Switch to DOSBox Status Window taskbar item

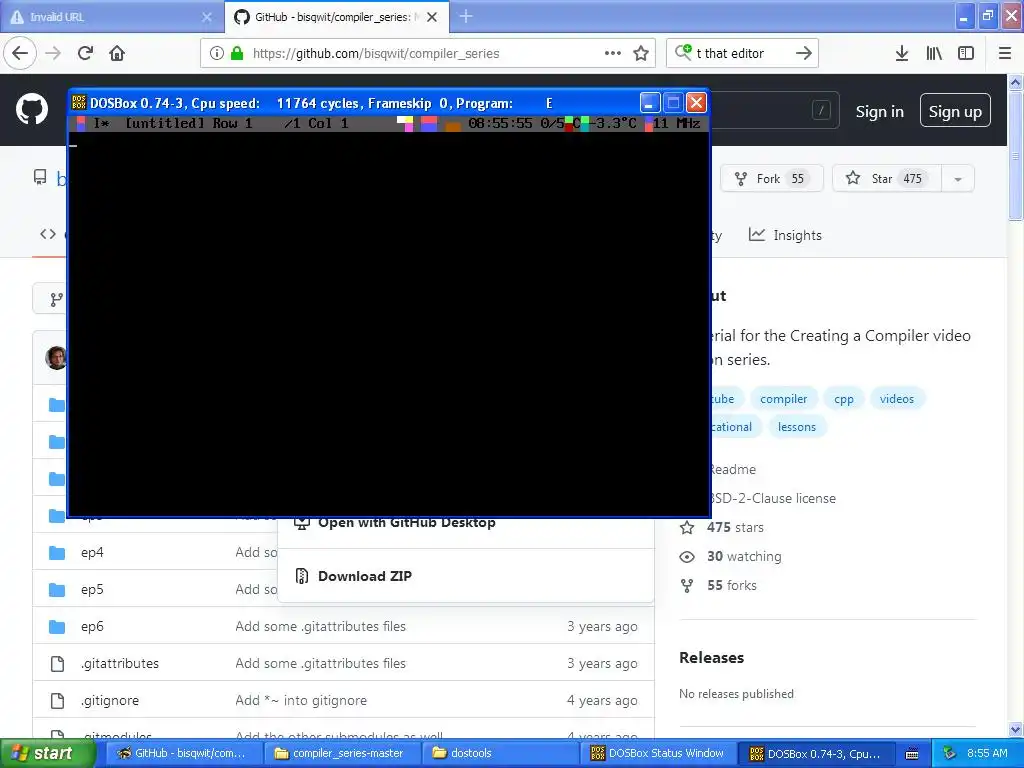[658, 754]
